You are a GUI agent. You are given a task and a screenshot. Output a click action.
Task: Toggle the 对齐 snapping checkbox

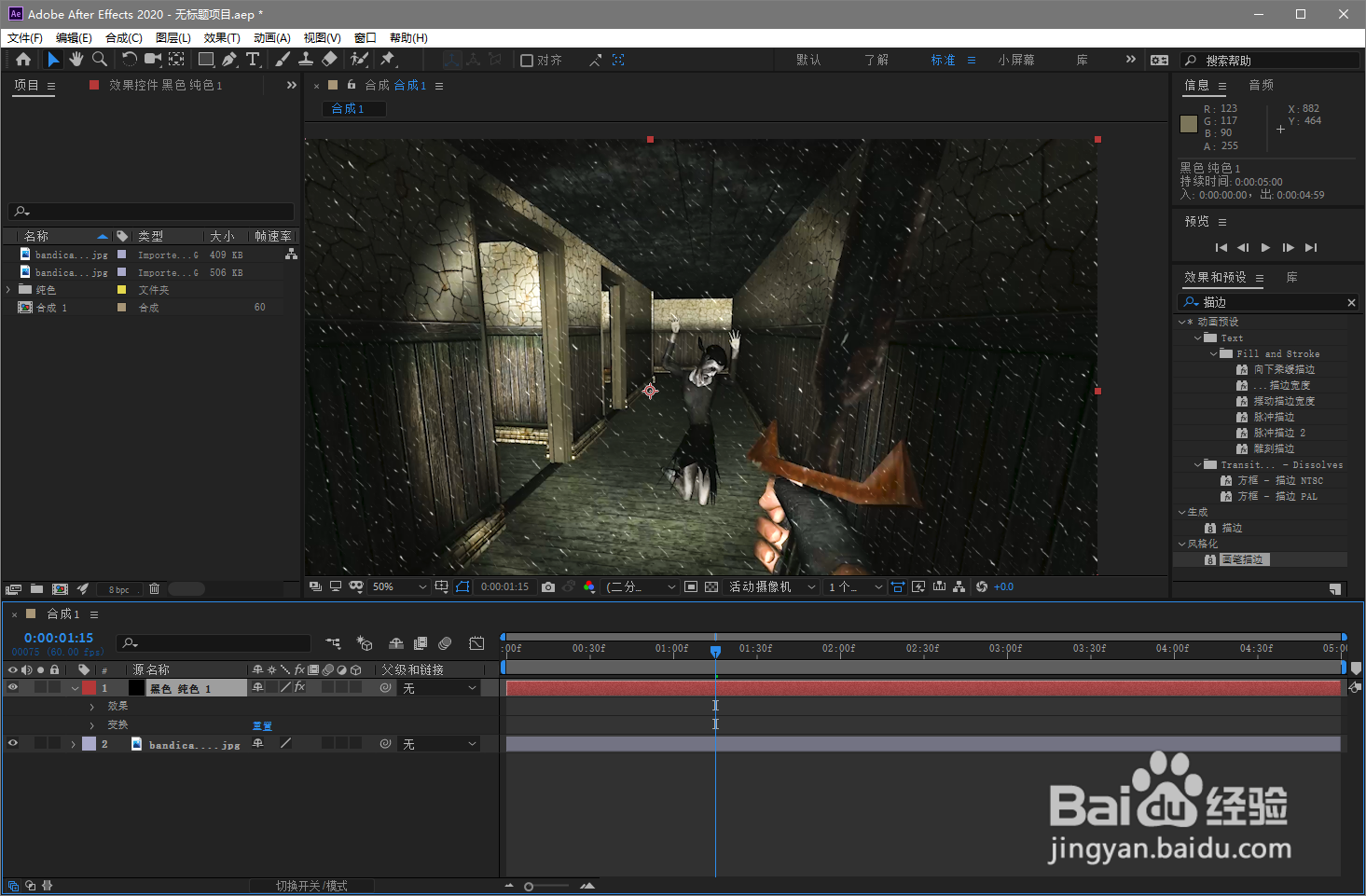pos(527,61)
